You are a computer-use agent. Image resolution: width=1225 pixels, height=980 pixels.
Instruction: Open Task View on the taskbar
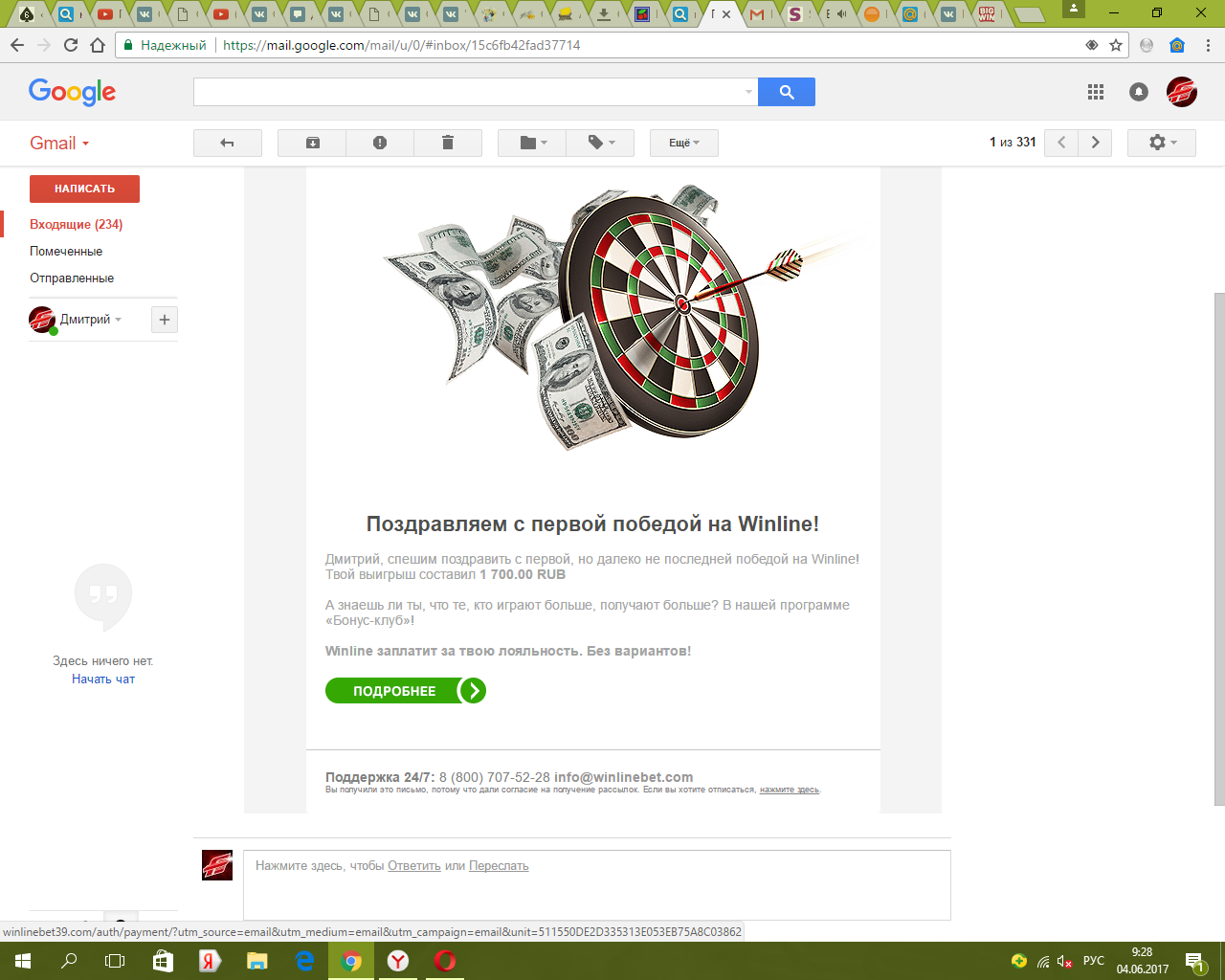pyautogui.click(x=115, y=961)
